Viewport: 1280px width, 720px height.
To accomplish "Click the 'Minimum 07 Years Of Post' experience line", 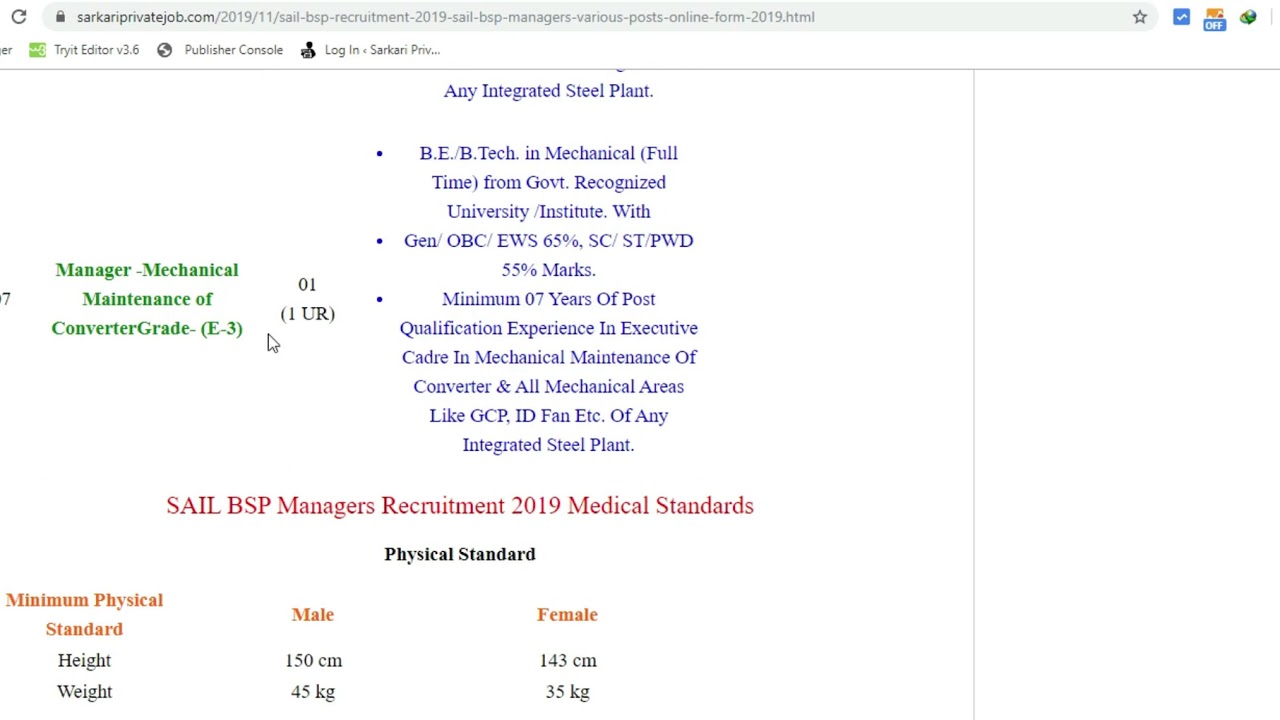I will (548, 372).
